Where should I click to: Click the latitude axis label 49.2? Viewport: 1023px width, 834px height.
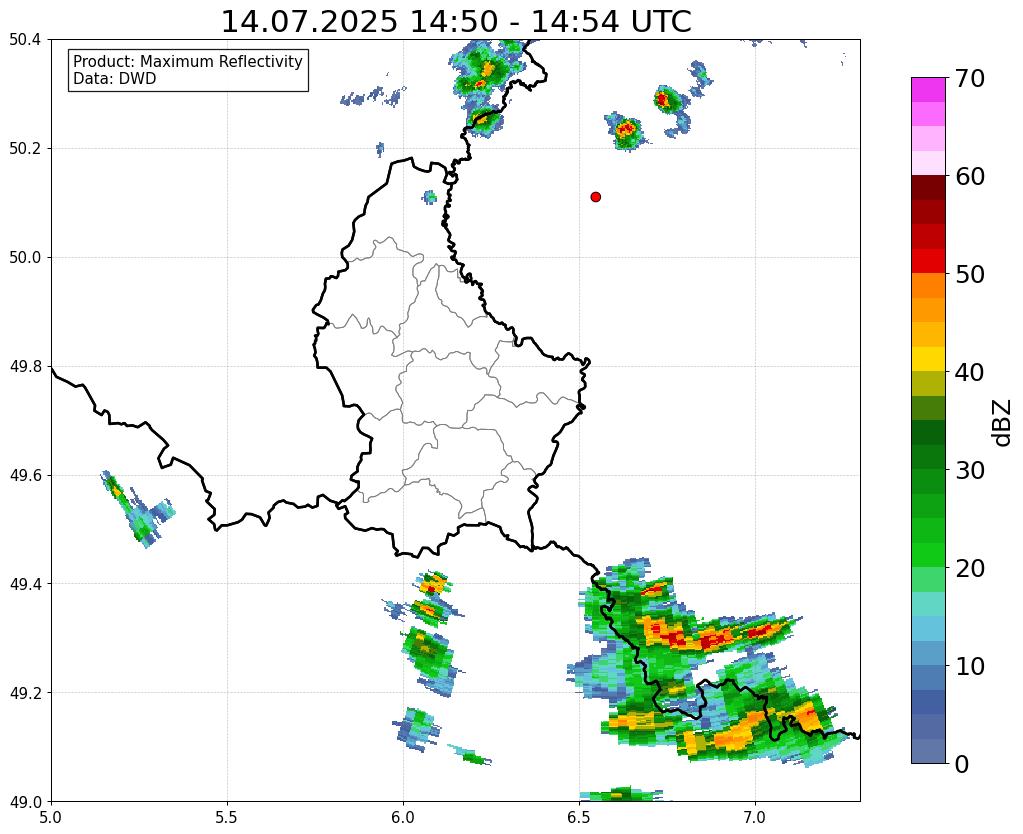point(25,693)
